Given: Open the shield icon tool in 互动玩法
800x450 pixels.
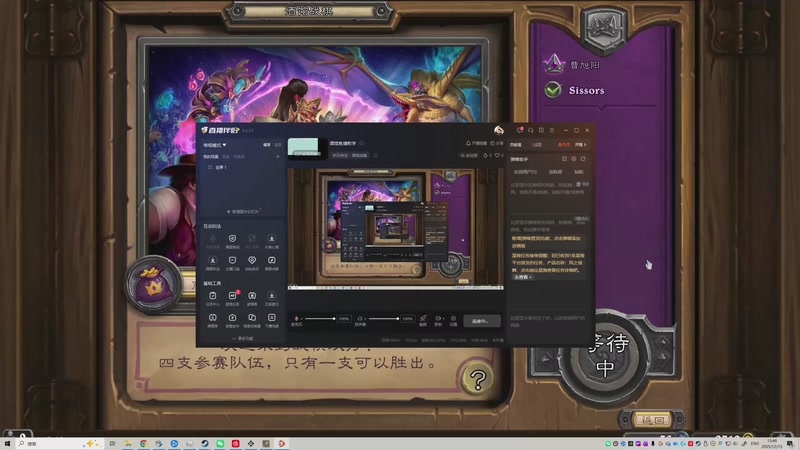Looking at the screenshot, I should click(x=232, y=240).
